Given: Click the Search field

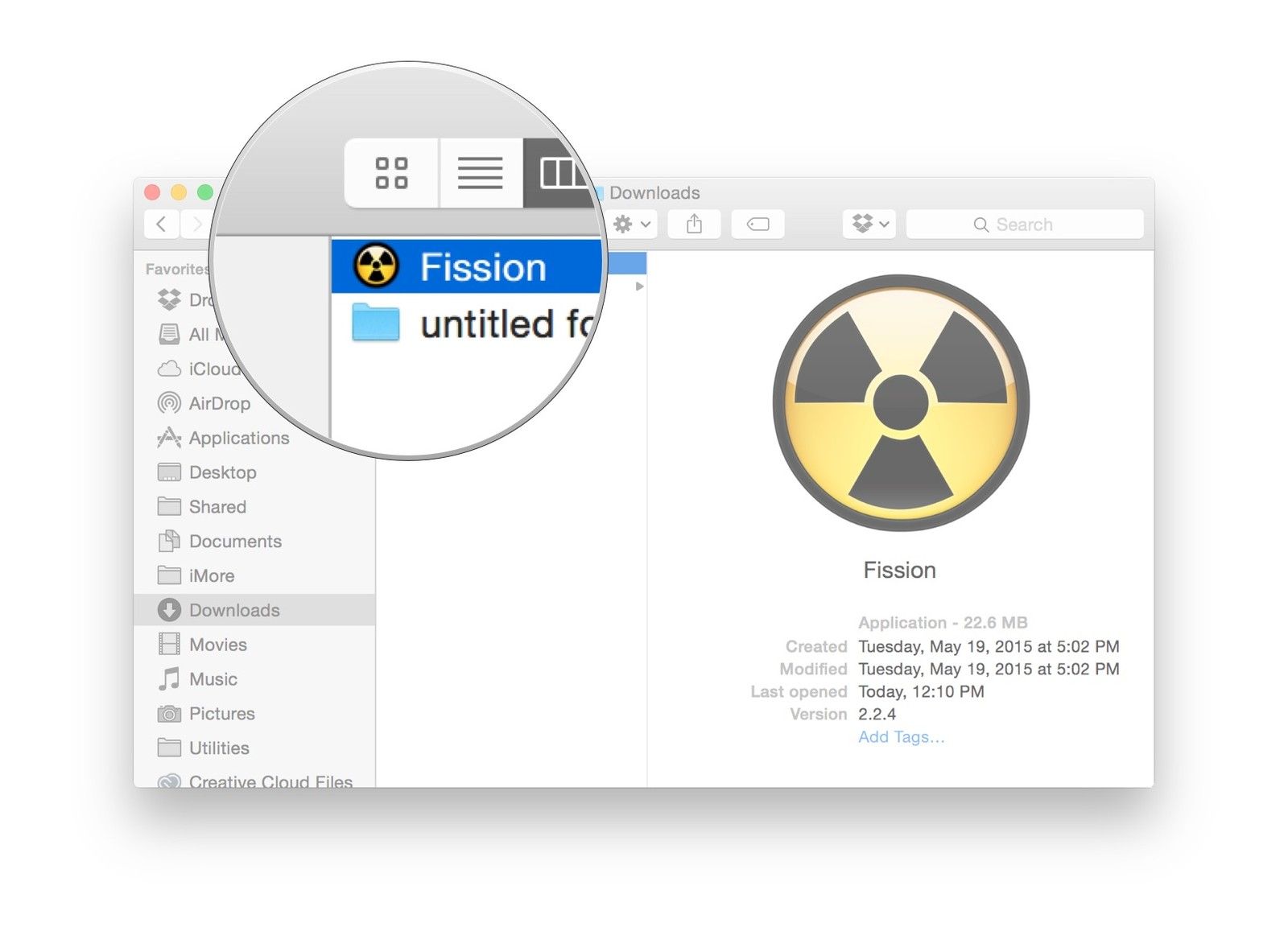Looking at the screenshot, I should [x=1024, y=225].
